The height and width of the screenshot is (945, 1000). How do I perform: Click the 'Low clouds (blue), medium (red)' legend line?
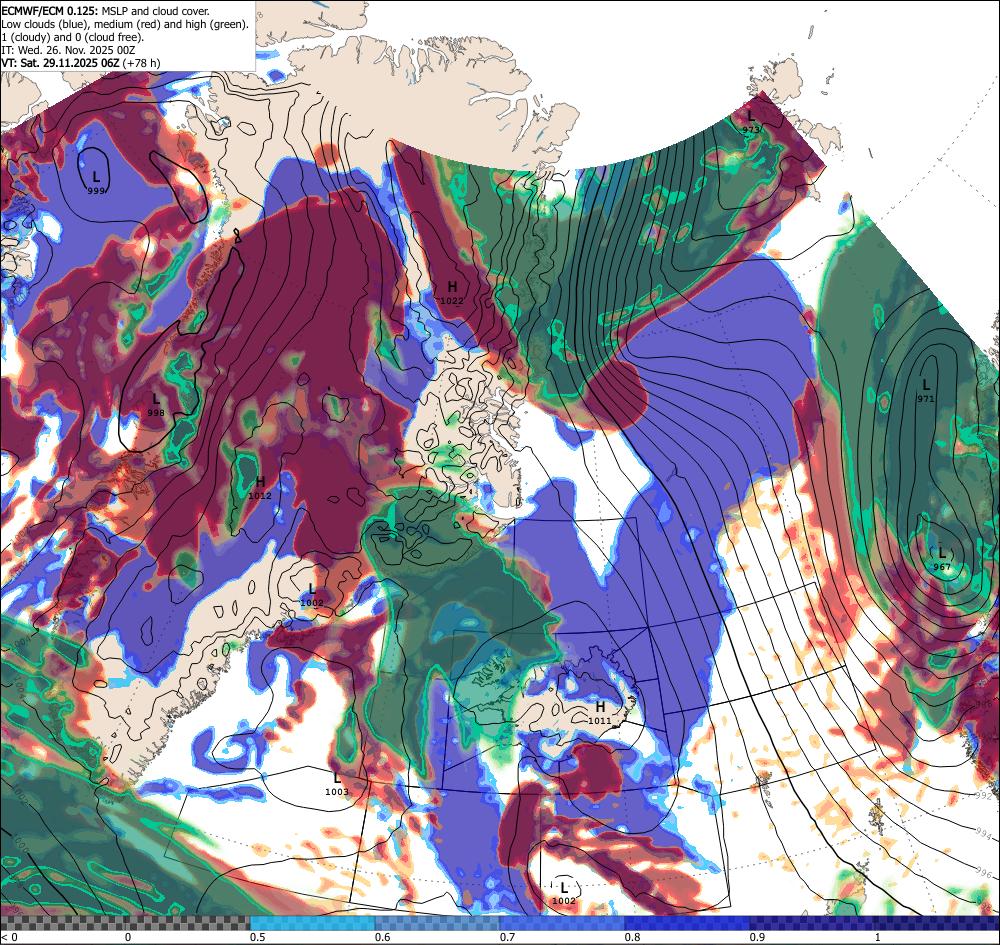pos(124,24)
